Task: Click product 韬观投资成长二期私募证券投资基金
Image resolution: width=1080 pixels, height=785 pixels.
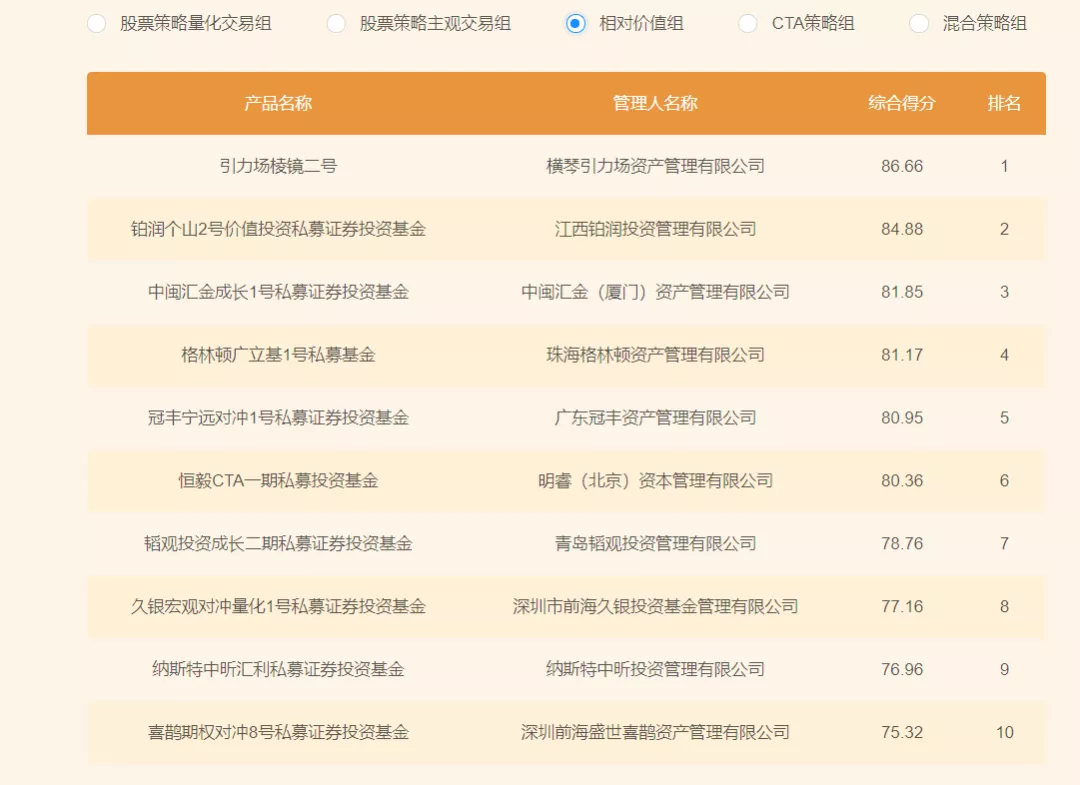Action: click(x=278, y=543)
